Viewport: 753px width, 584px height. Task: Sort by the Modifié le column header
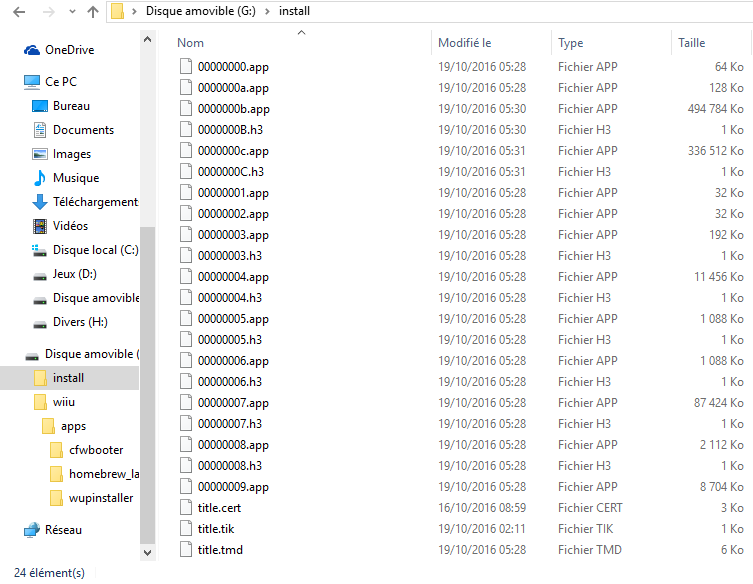click(x=464, y=43)
